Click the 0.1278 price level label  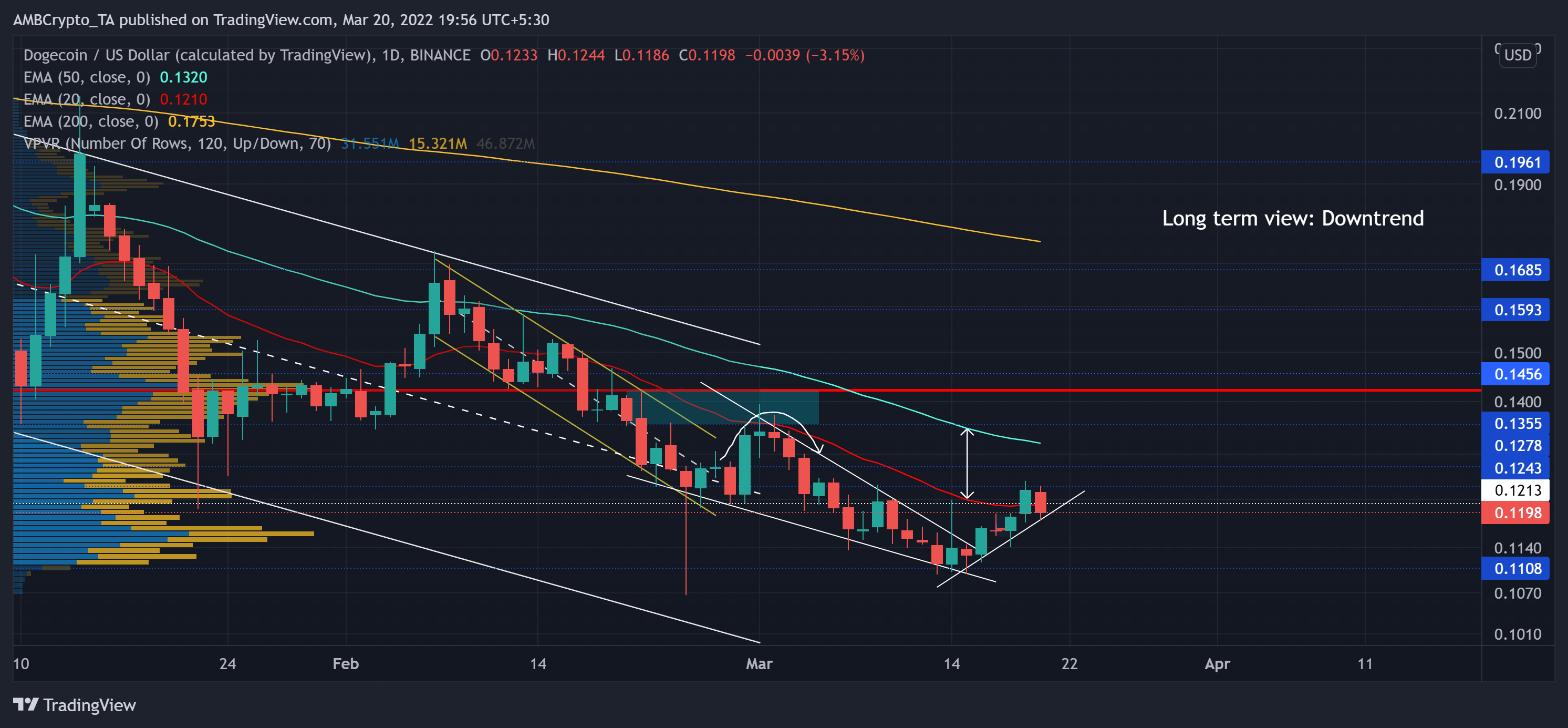click(1515, 445)
